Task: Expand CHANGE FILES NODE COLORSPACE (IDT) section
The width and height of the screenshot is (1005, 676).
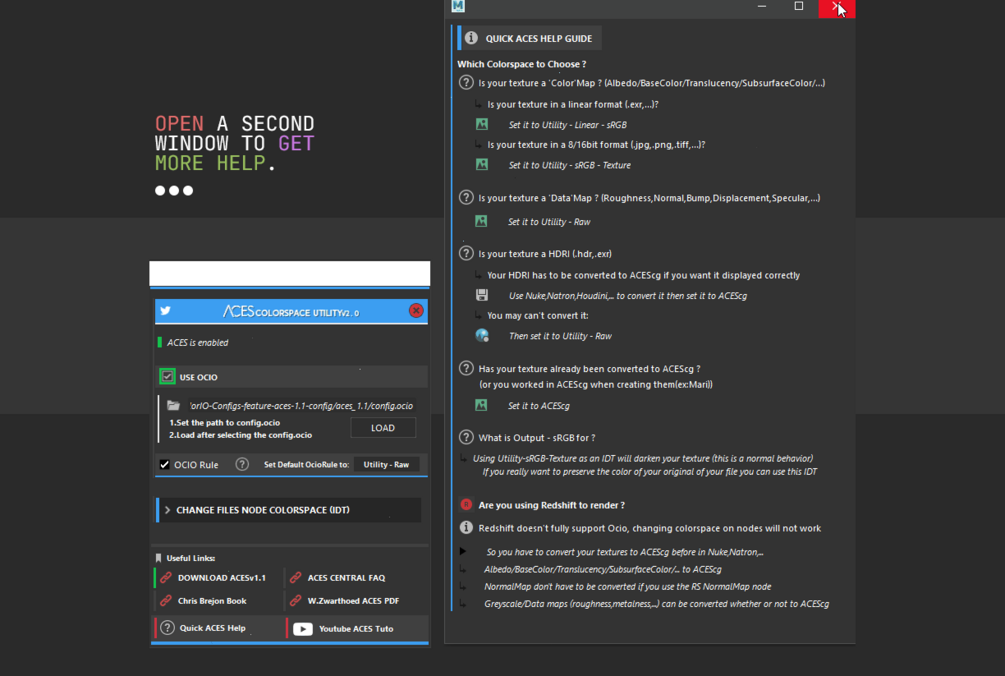Action: [x=290, y=510]
